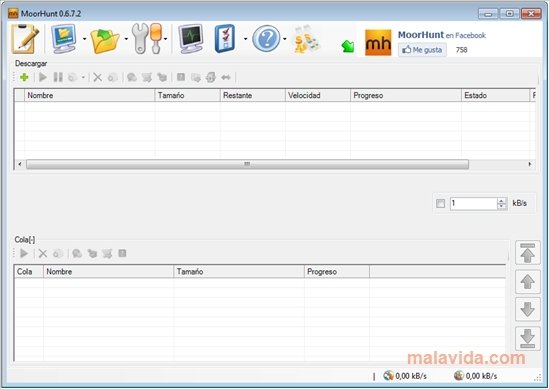Enable the kB/s speed limit checkbox
This screenshot has height=389, width=549.
[x=440, y=203]
